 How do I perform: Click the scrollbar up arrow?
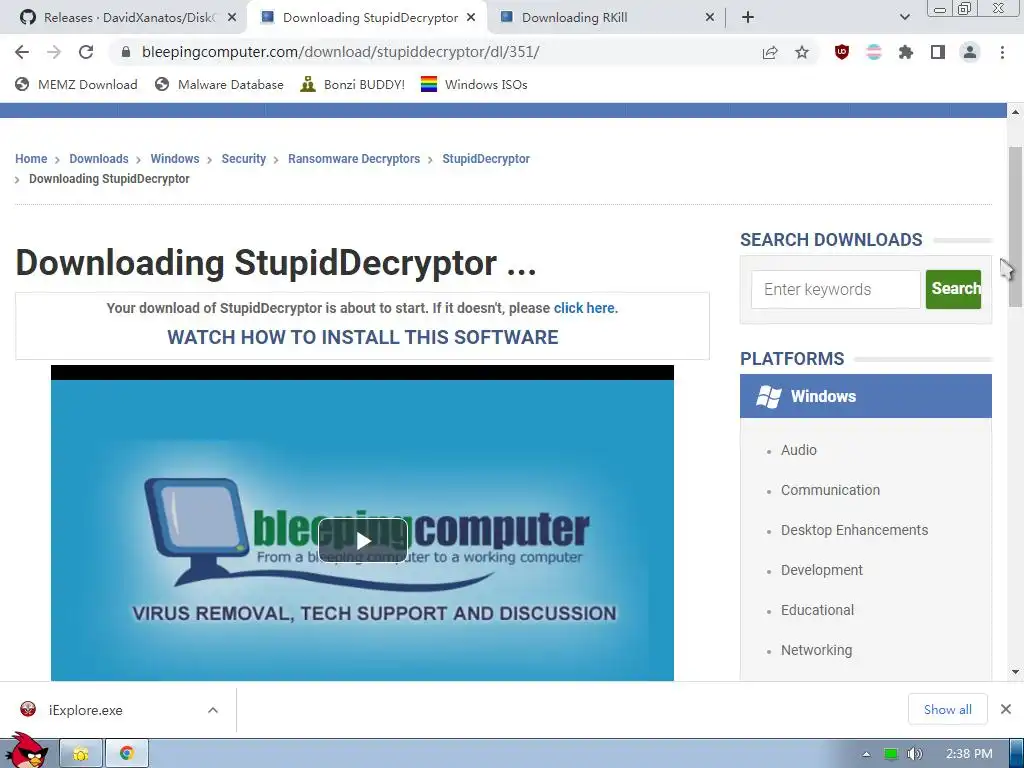tap(1015, 112)
